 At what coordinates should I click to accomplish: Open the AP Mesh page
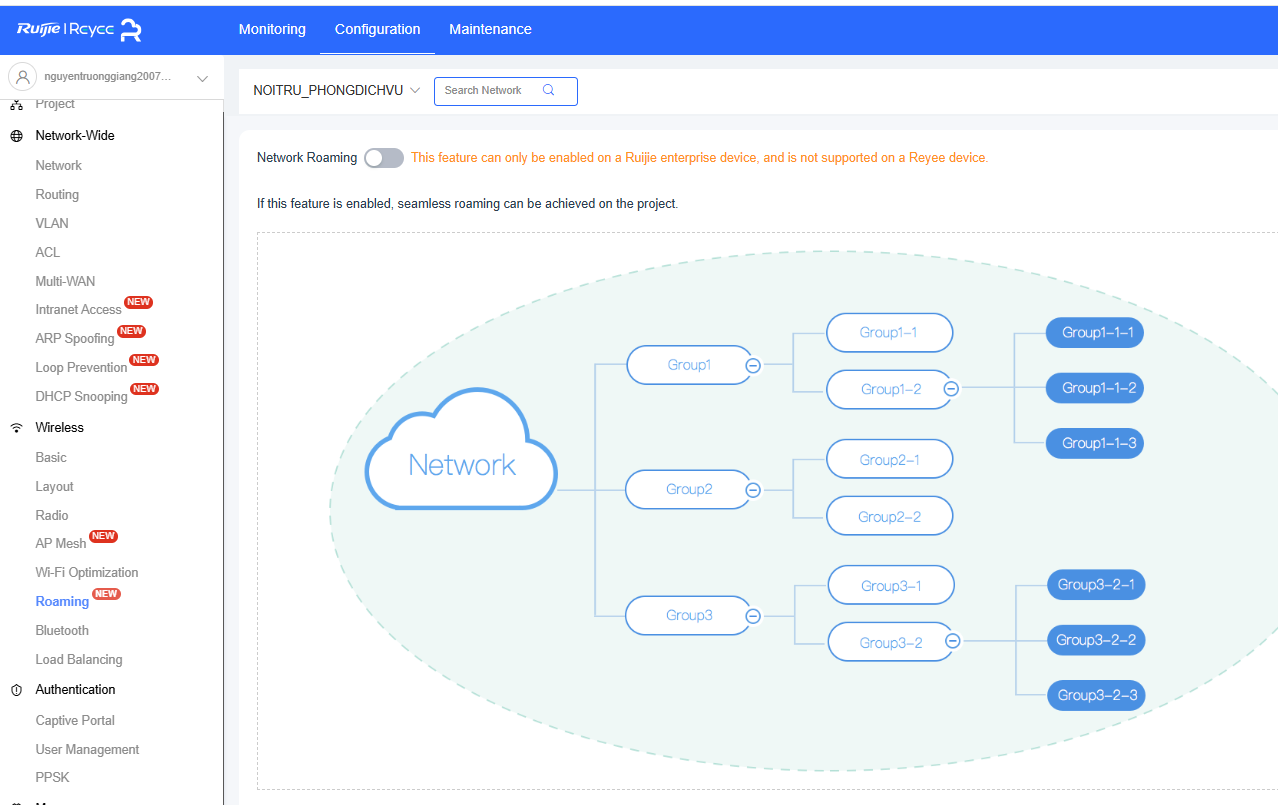click(61, 543)
